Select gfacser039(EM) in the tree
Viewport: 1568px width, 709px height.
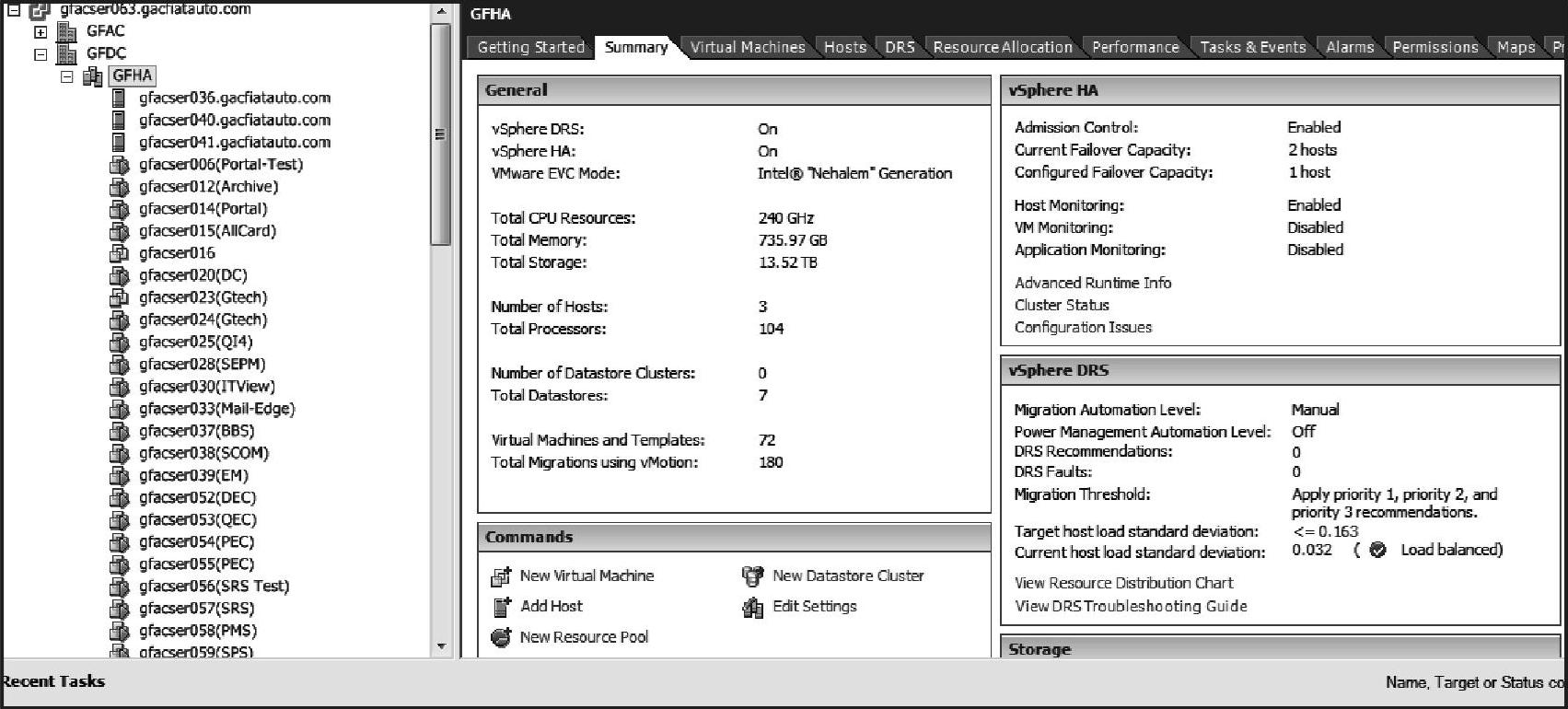193,475
